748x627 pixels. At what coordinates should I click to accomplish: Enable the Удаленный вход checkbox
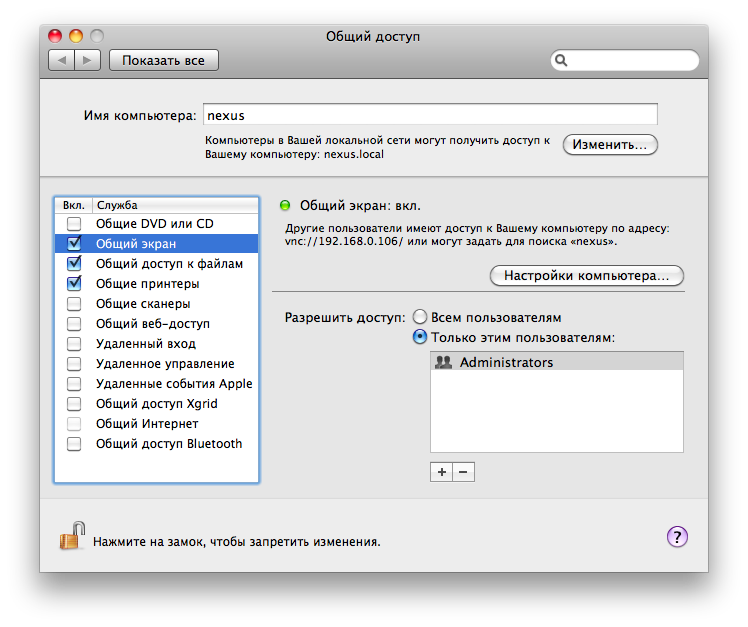tap(74, 344)
